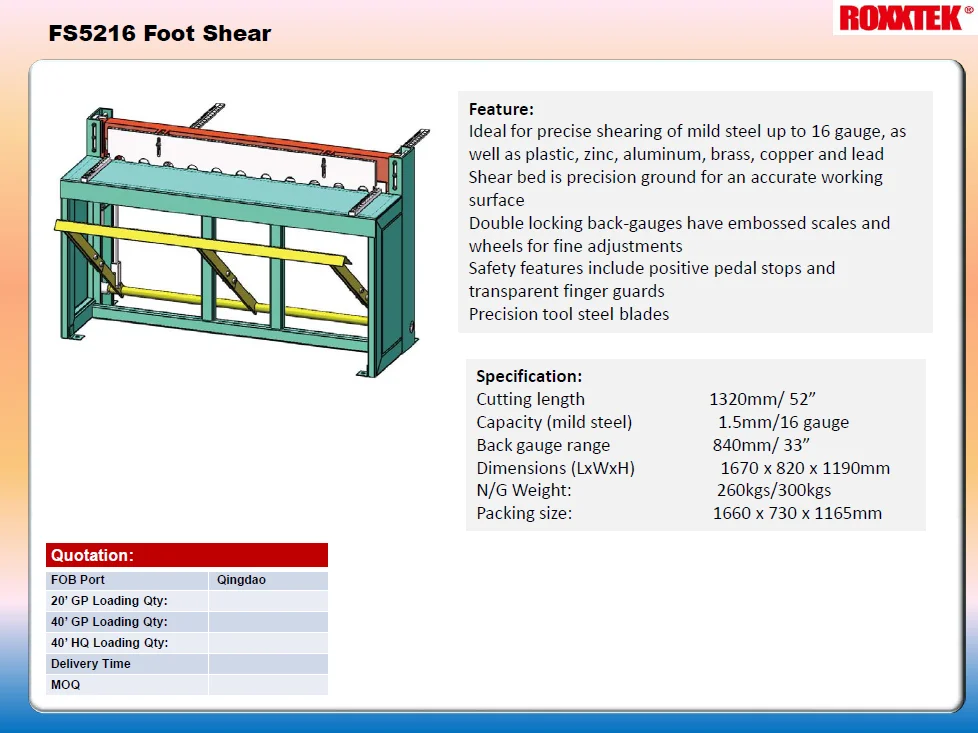
Task: Click the Dimensions (LxWxH) label
Action: [x=555, y=468]
